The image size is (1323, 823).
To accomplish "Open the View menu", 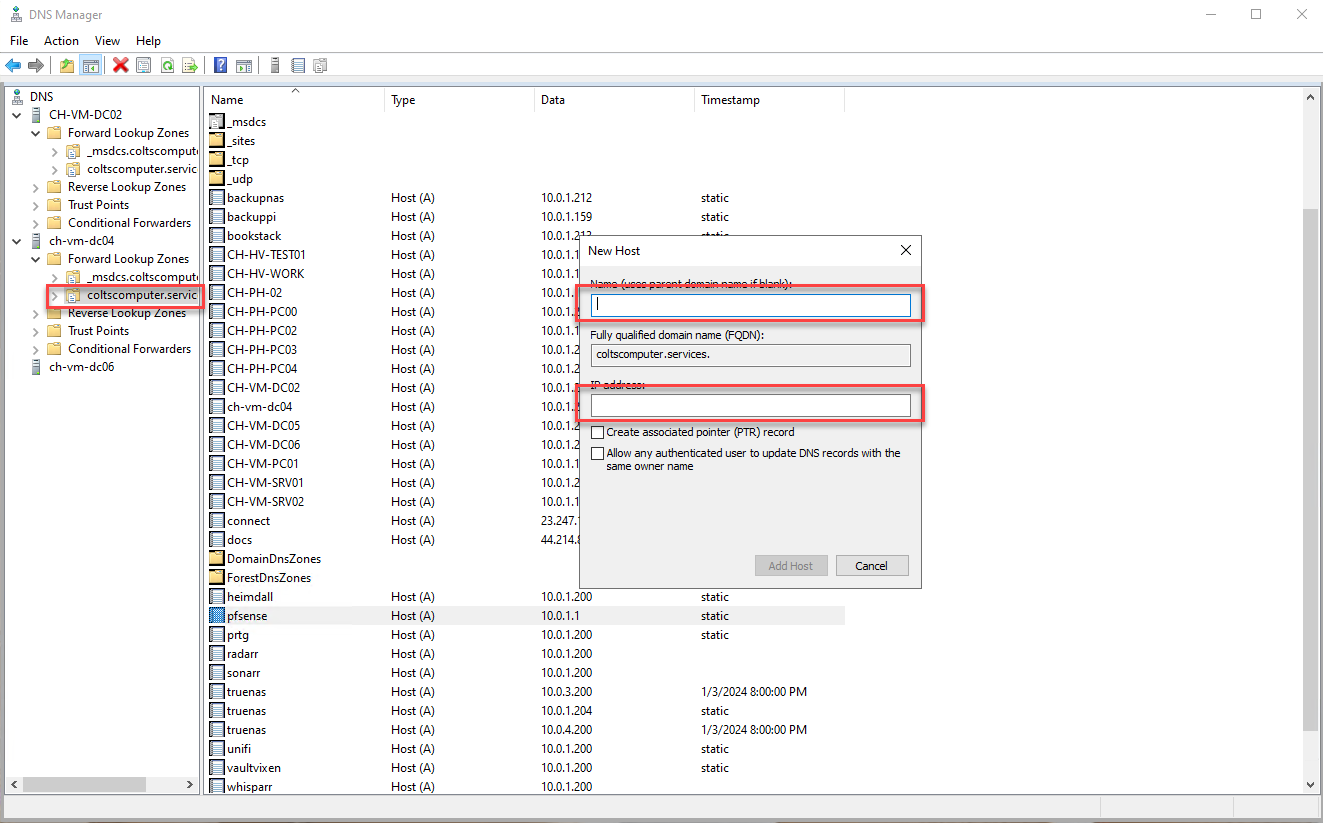I will (107, 41).
